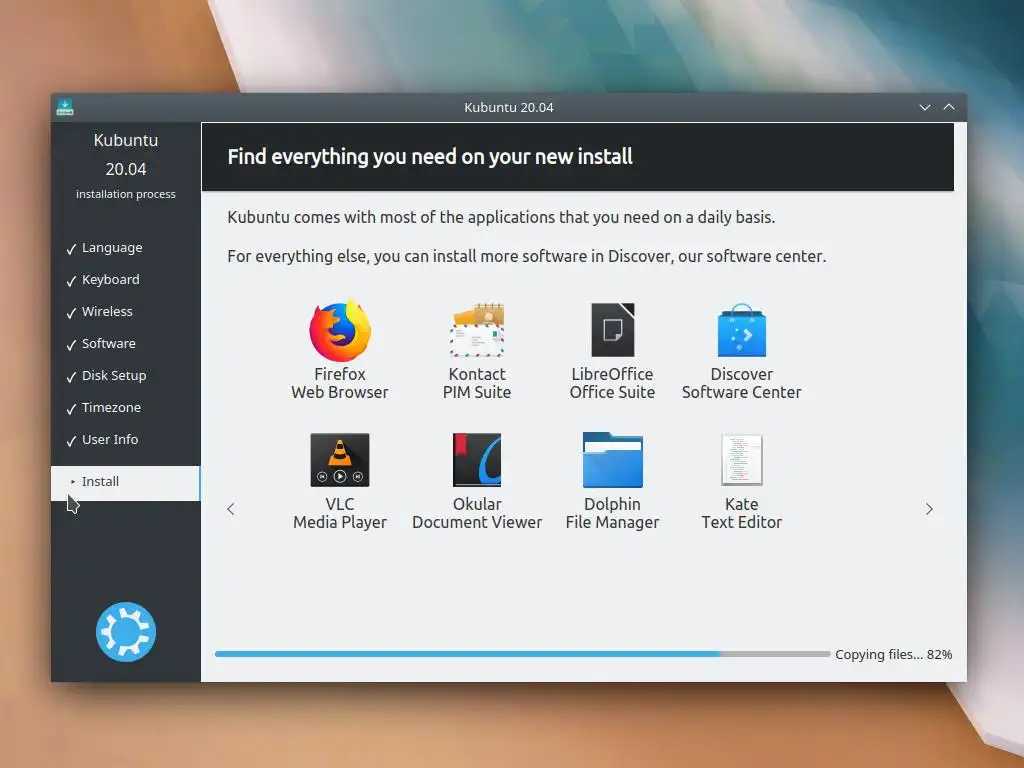Click 'Kontact PIM Suite' label text

(x=477, y=383)
